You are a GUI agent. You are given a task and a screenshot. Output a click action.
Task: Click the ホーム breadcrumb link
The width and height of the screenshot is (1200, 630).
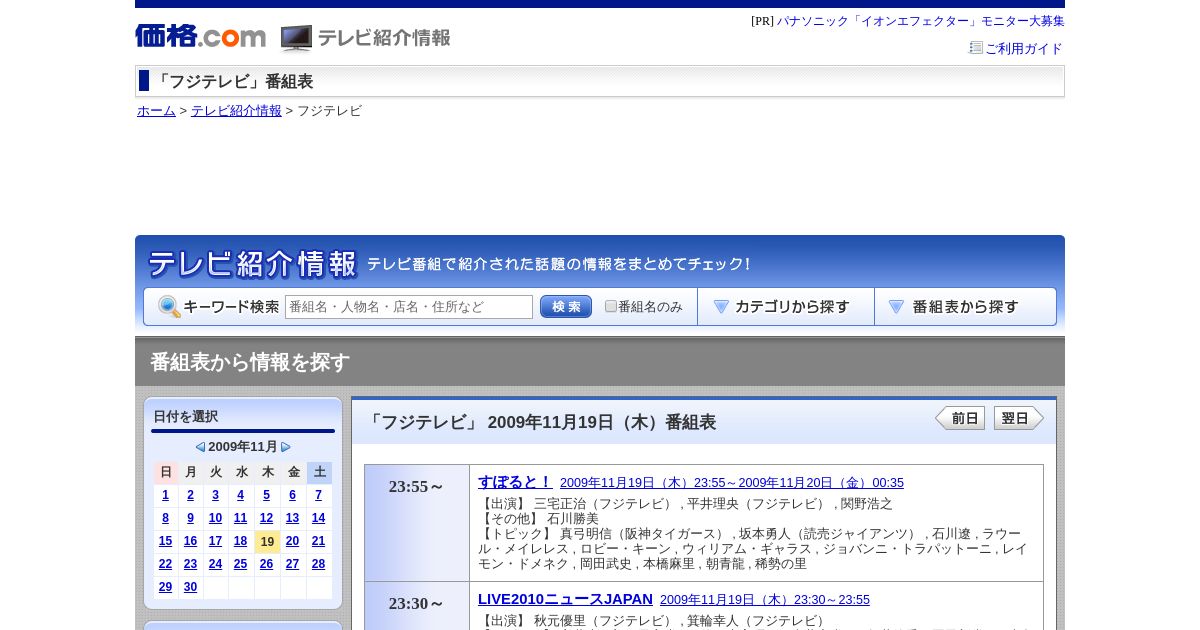156,111
